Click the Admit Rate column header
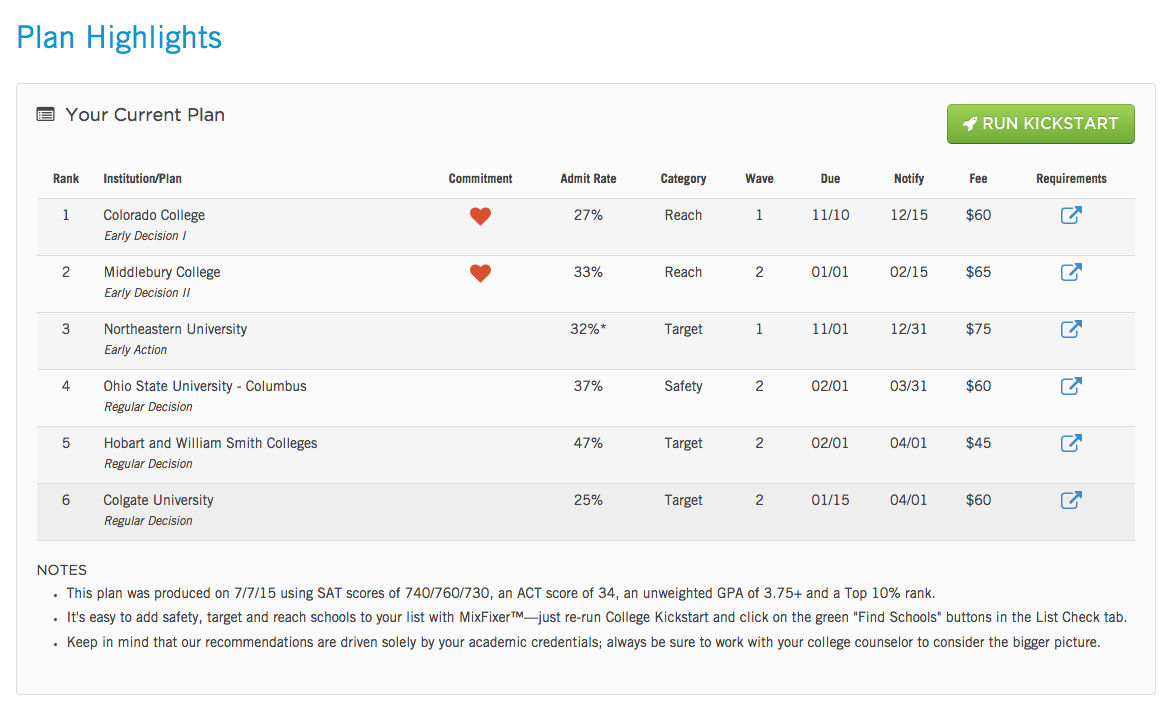1172x711 pixels. click(x=588, y=179)
